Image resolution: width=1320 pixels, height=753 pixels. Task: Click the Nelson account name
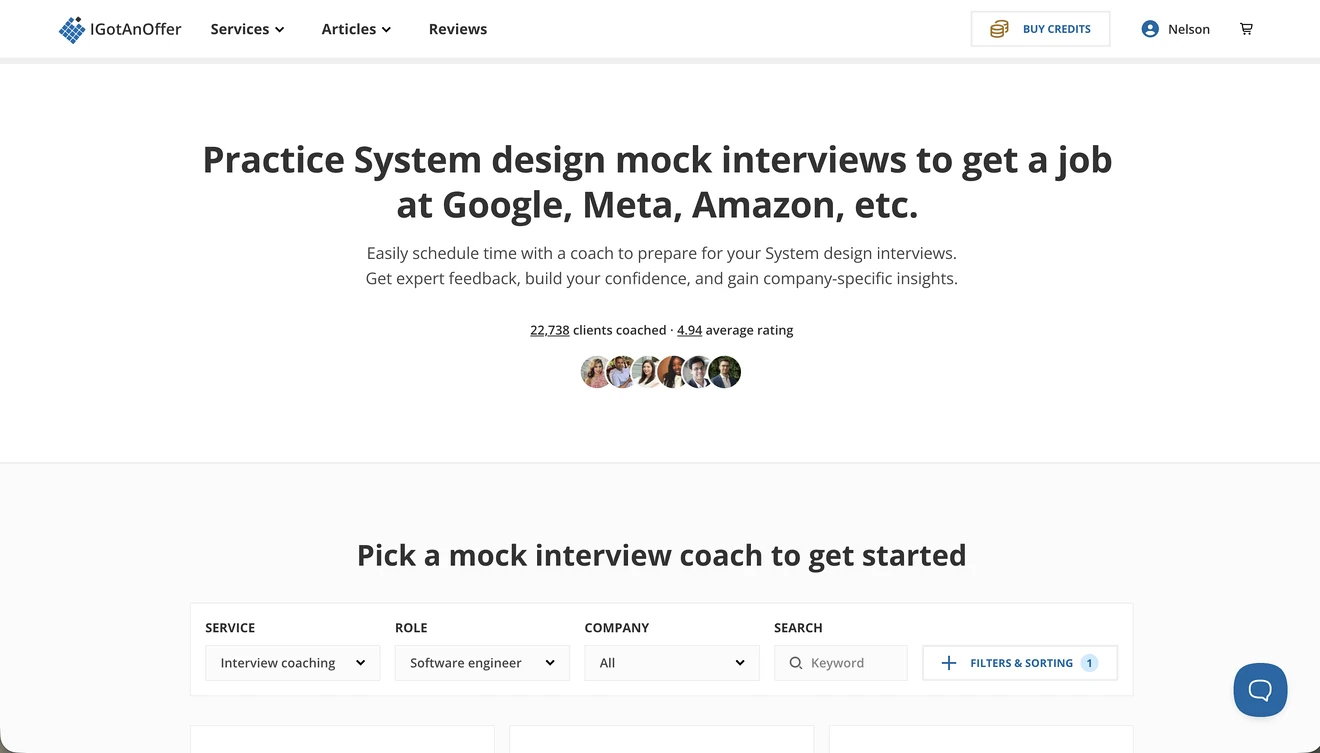[1189, 29]
